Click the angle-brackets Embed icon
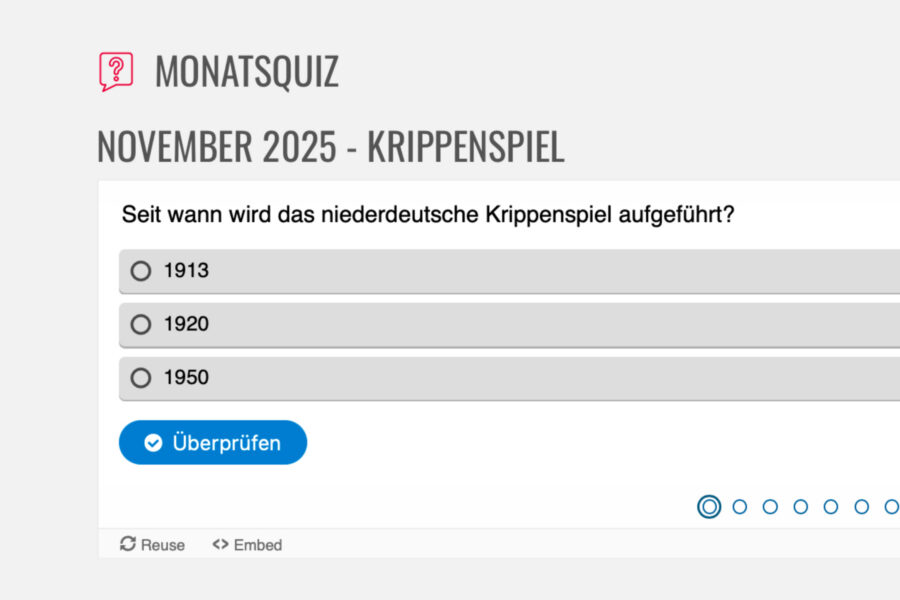This screenshot has width=900, height=600. tap(220, 545)
